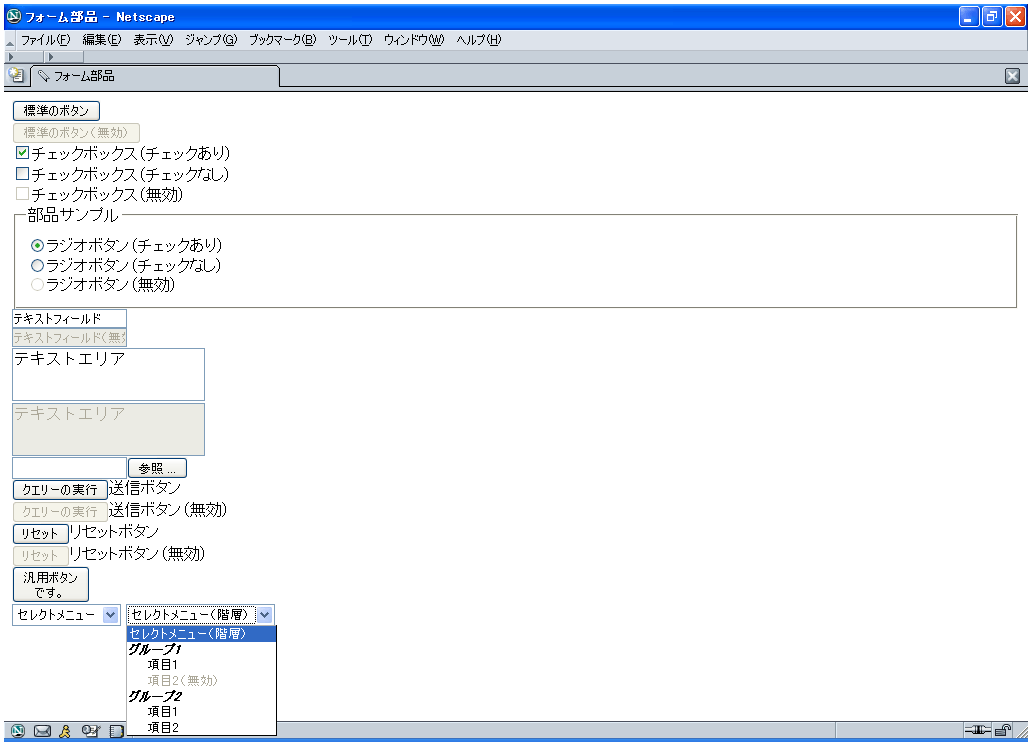Image resolution: width=1032 pixels, height=742 pixels.
Task: Choose 項目2 under グループ2
Action: click(201, 728)
